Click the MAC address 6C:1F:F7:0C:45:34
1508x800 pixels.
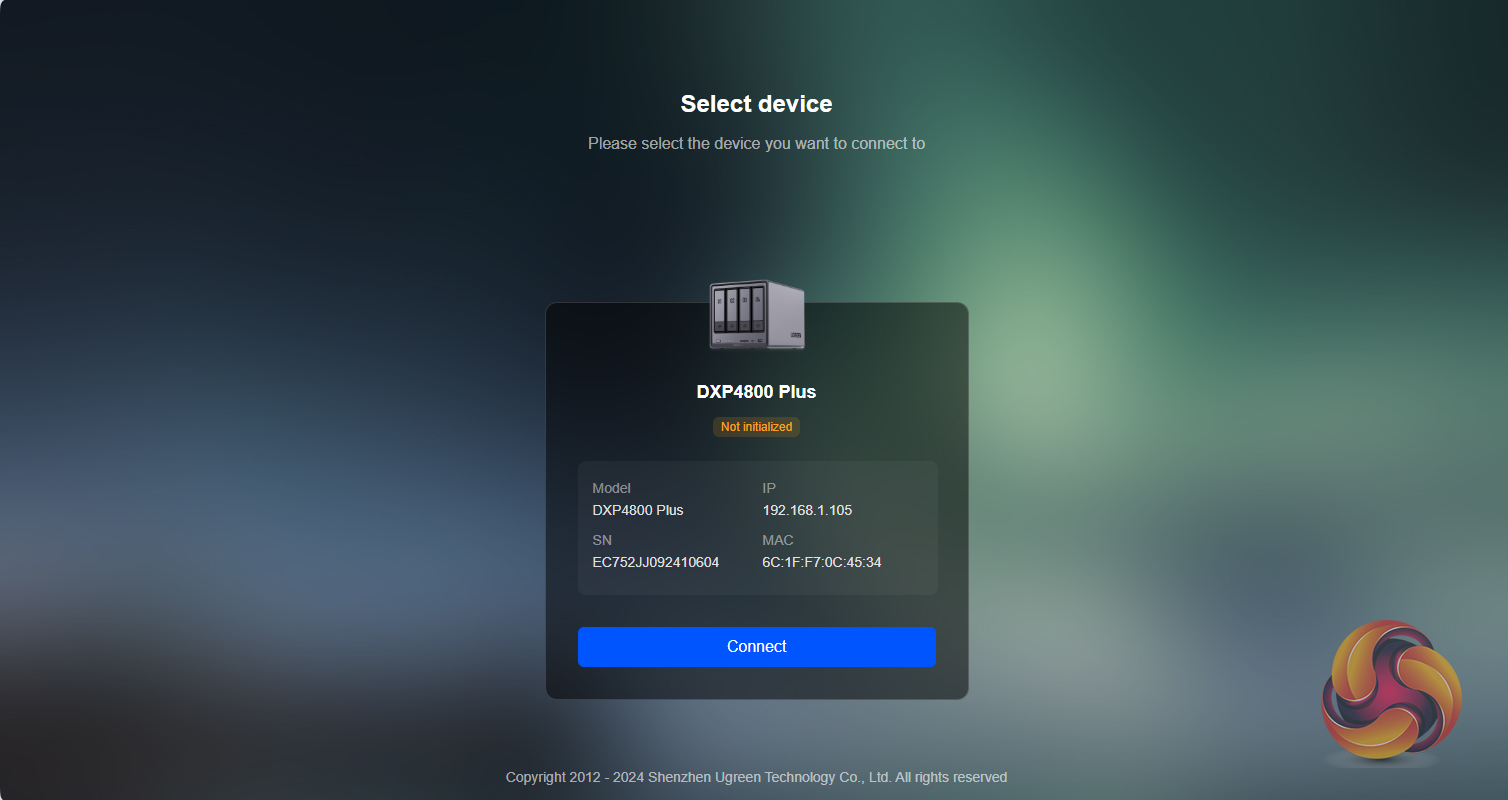(821, 563)
